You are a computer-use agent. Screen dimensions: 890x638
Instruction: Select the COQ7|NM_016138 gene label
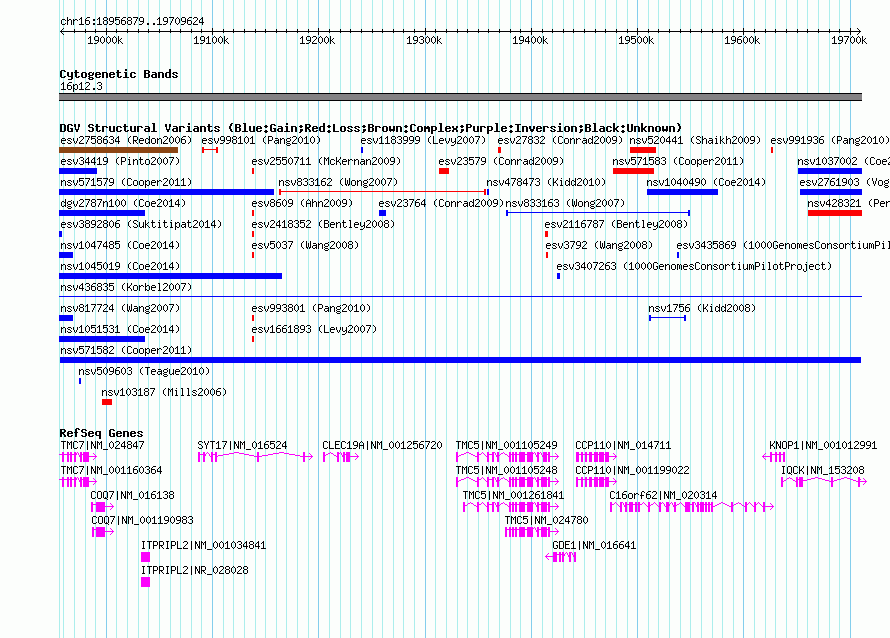coord(133,496)
